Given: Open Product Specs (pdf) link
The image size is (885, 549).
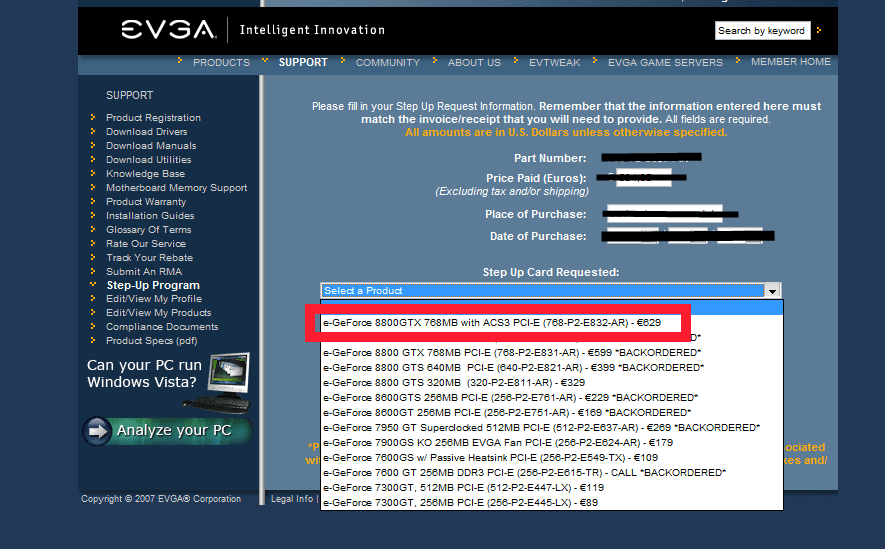Looking at the screenshot, I should [x=151, y=341].
